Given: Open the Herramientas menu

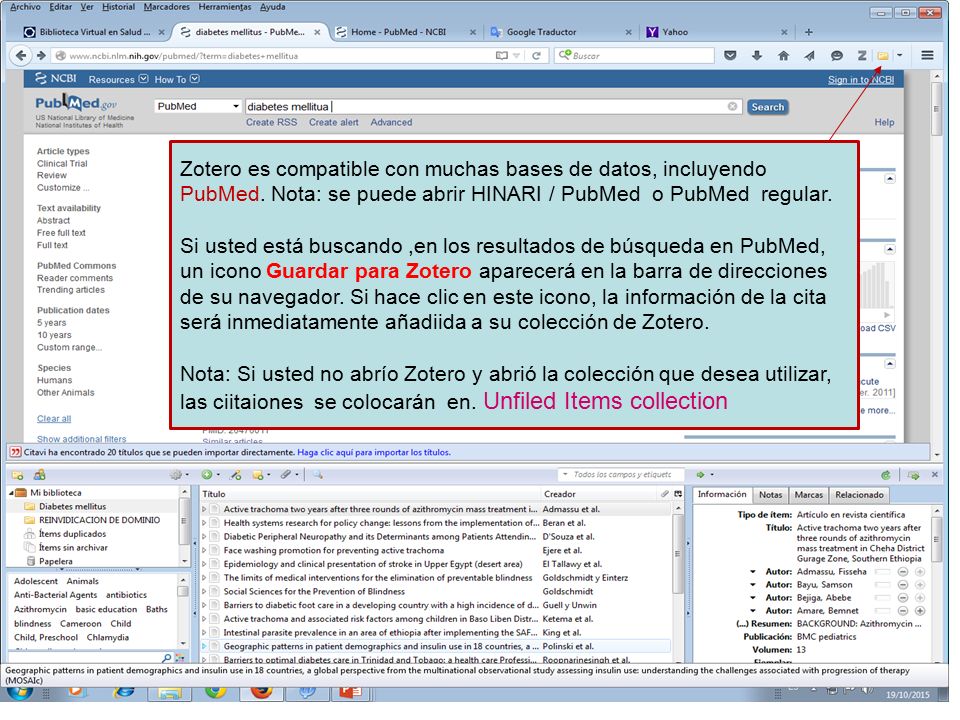Looking at the screenshot, I should (225, 7).
